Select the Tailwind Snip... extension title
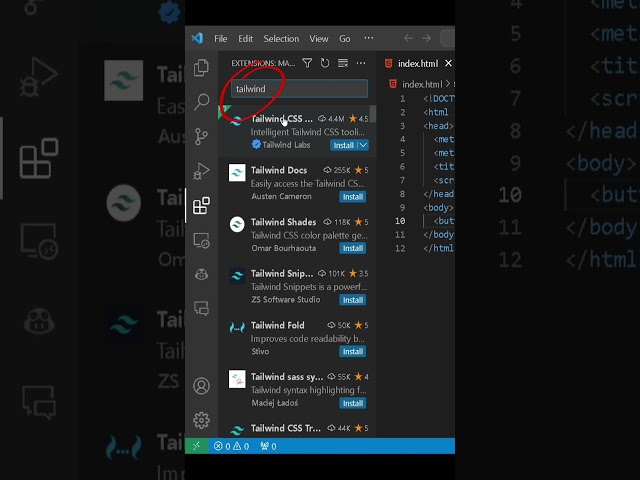The width and height of the screenshot is (640, 480). pos(282,273)
